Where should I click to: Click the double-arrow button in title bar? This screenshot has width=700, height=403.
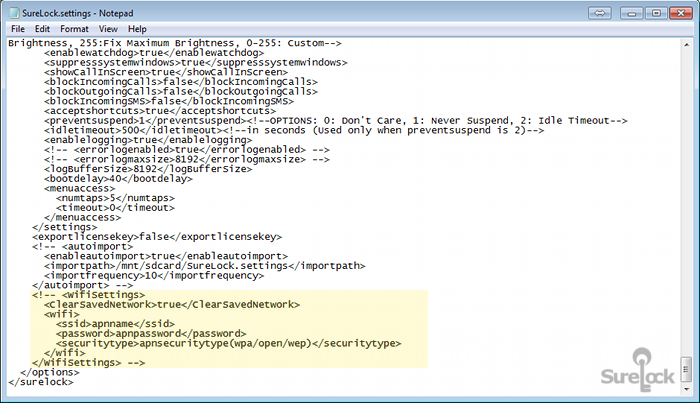point(600,13)
